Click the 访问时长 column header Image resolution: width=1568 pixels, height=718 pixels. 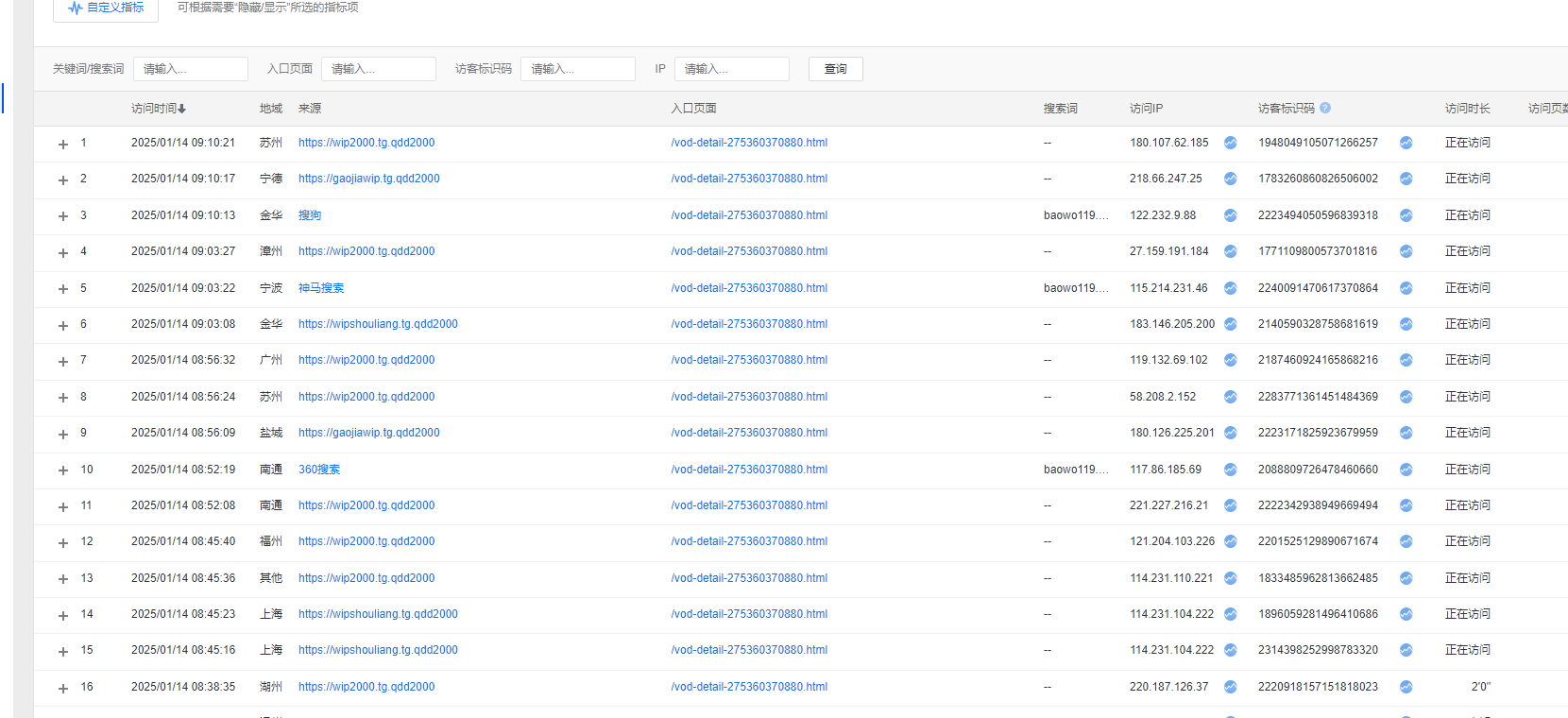[1468, 109]
